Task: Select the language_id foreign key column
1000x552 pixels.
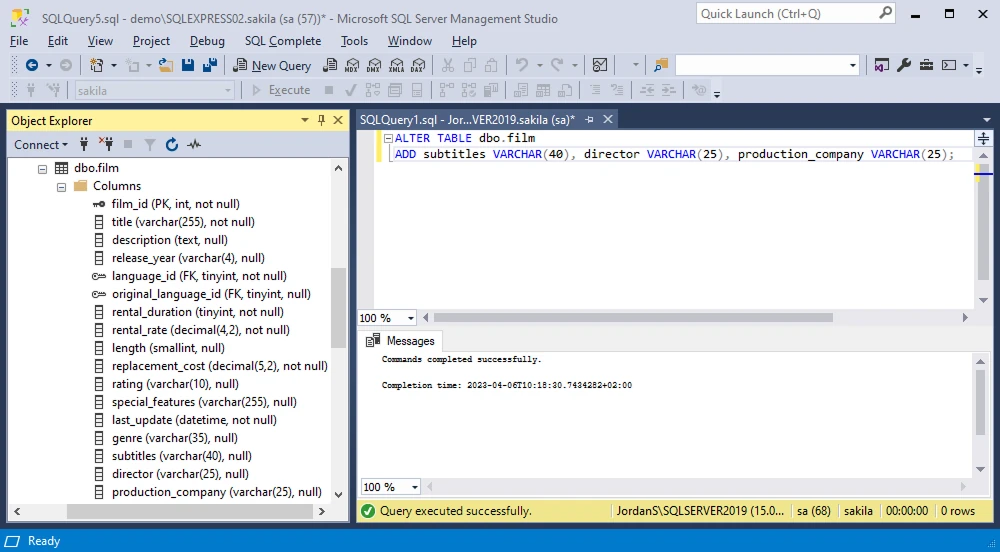Action: point(199,276)
